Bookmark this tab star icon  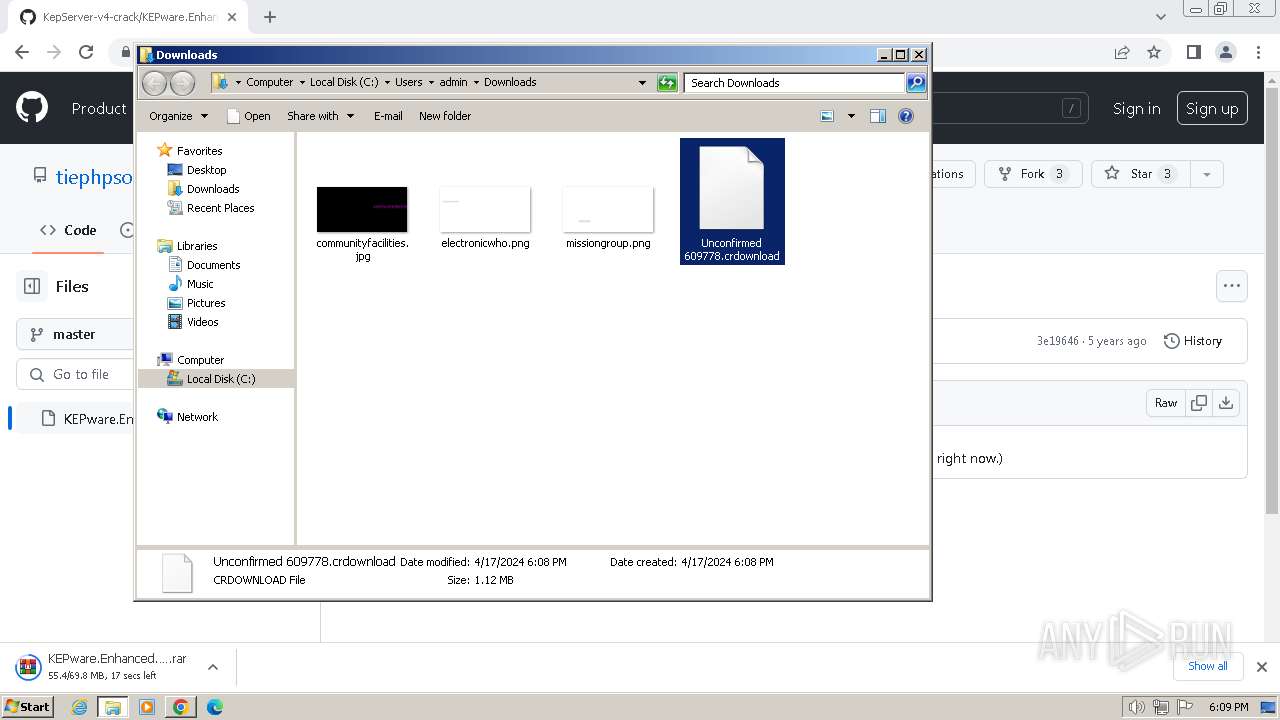click(x=1154, y=52)
